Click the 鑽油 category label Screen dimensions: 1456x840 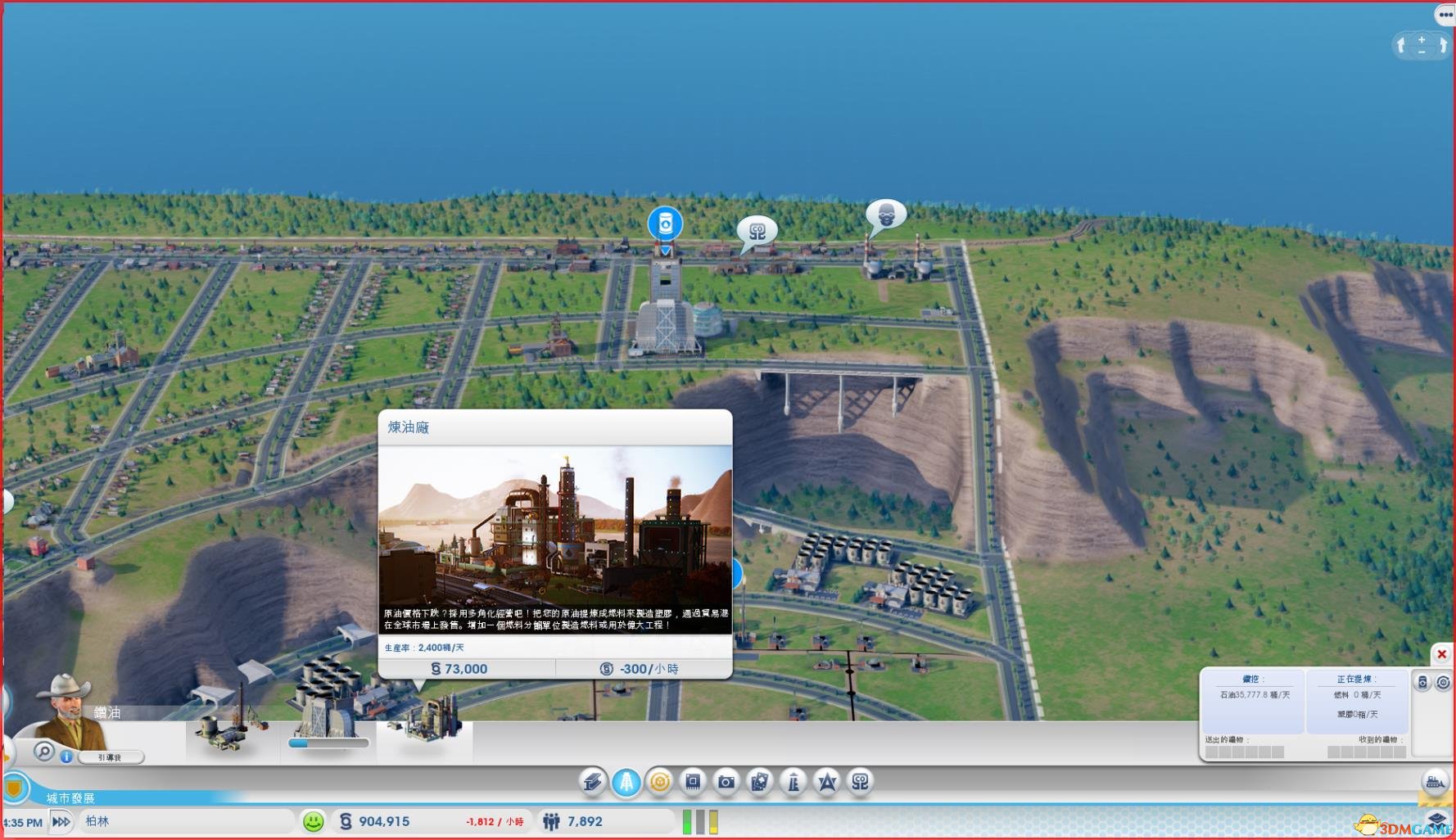(107, 712)
